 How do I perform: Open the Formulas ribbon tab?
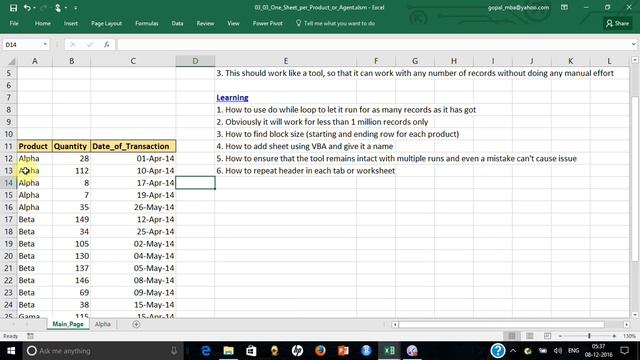(x=147, y=23)
